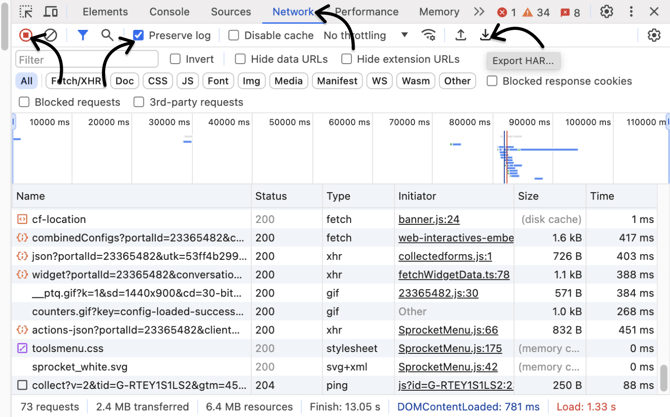The width and height of the screenshot is (670, 417).
Task: Toggle the filter funnel icon
Action: pyautogui.click(x=83, y=35)
